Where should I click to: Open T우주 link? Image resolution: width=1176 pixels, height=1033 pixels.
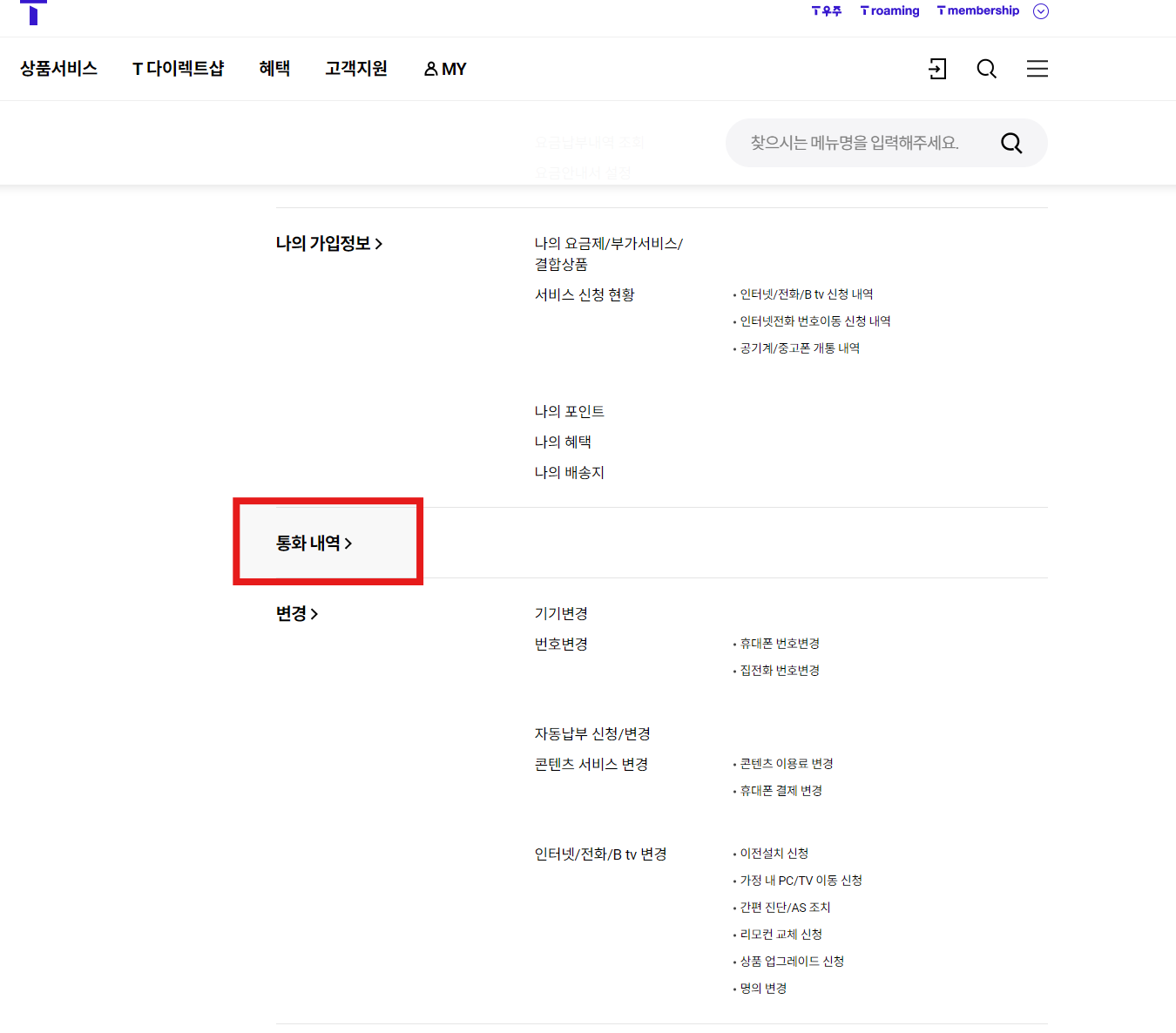pyautogui.click(x=827, y=11)
